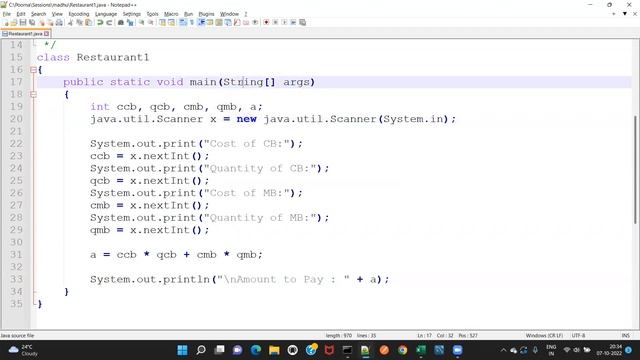The height and width of the screenshot is (360, 640).
Task: Collapse the main method fold marker on line 18
Action: (x=33, y=94)
